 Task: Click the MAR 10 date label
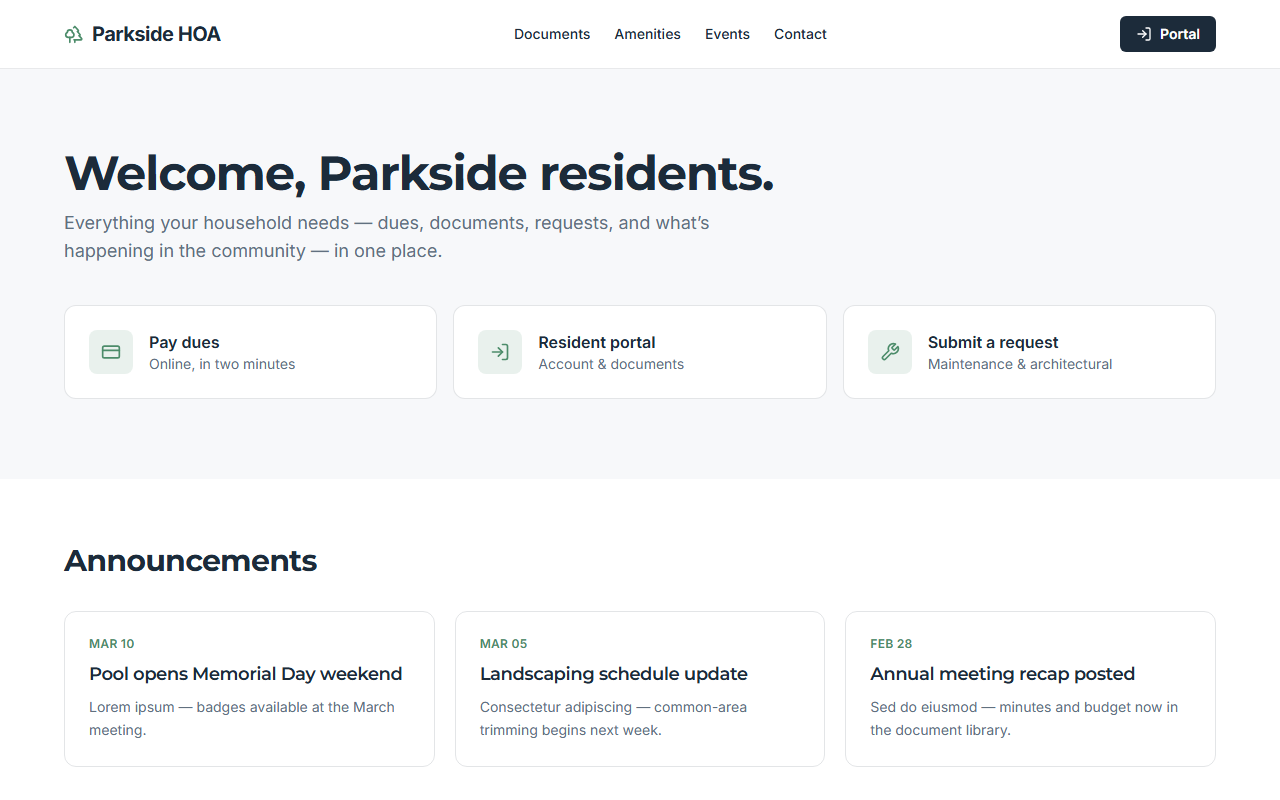112,644
